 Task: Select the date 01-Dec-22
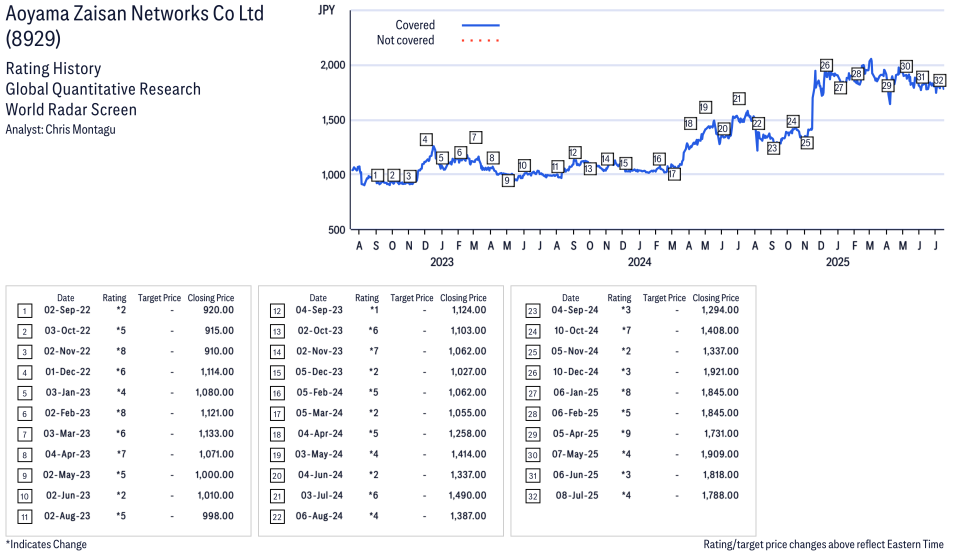coord(68,371)
